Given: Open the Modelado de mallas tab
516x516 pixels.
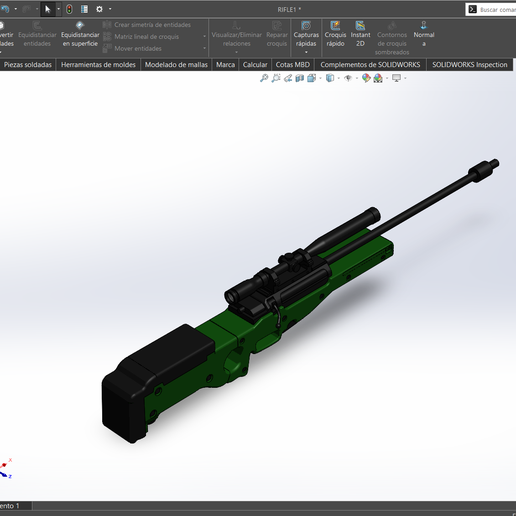Looking at the screenshot, I should pyautogui.click(x=176, y=65).
